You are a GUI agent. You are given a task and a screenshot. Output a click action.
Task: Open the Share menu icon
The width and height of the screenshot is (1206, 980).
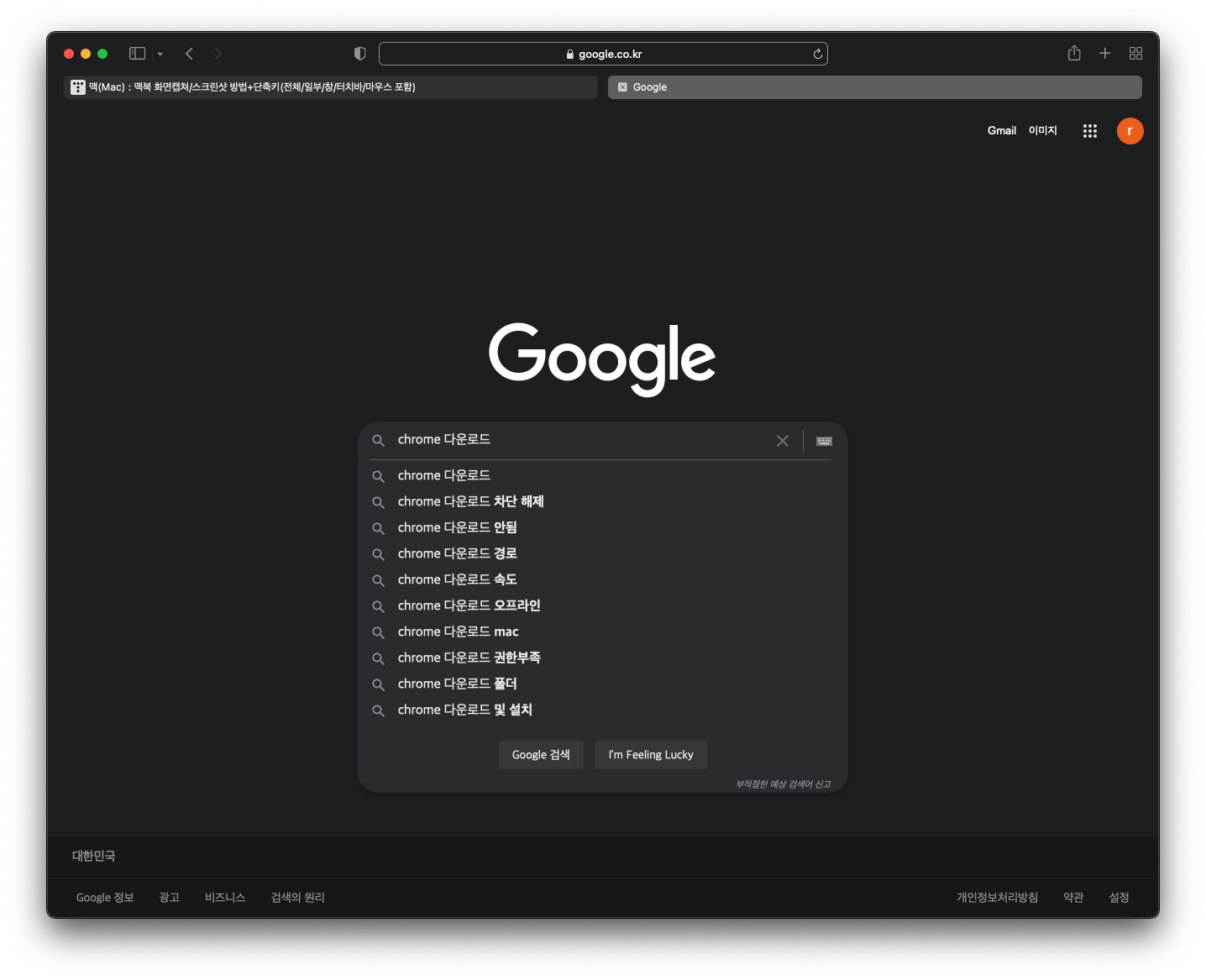tap(1074, 53)
